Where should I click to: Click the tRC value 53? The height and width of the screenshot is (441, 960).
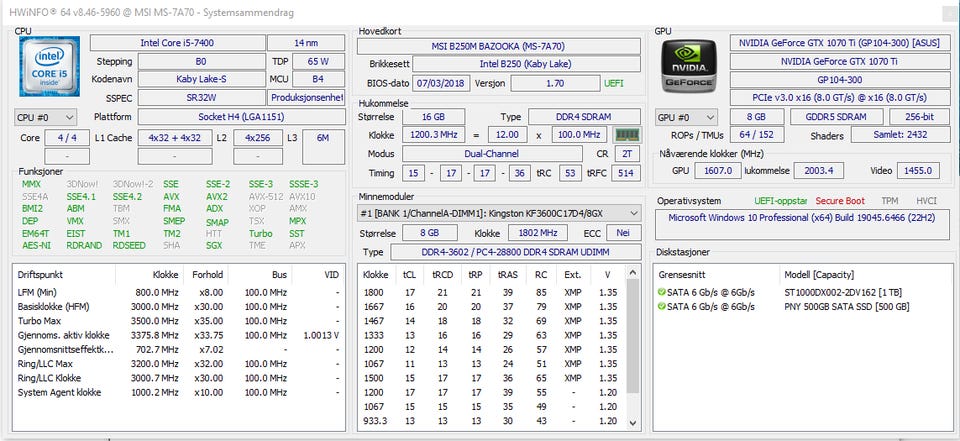pos(570,173)
